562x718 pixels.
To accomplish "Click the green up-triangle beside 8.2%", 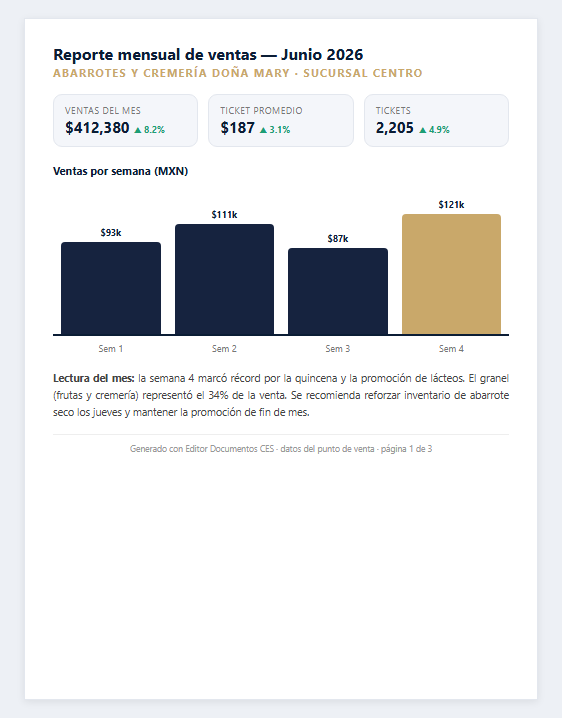I will point(138,130).
